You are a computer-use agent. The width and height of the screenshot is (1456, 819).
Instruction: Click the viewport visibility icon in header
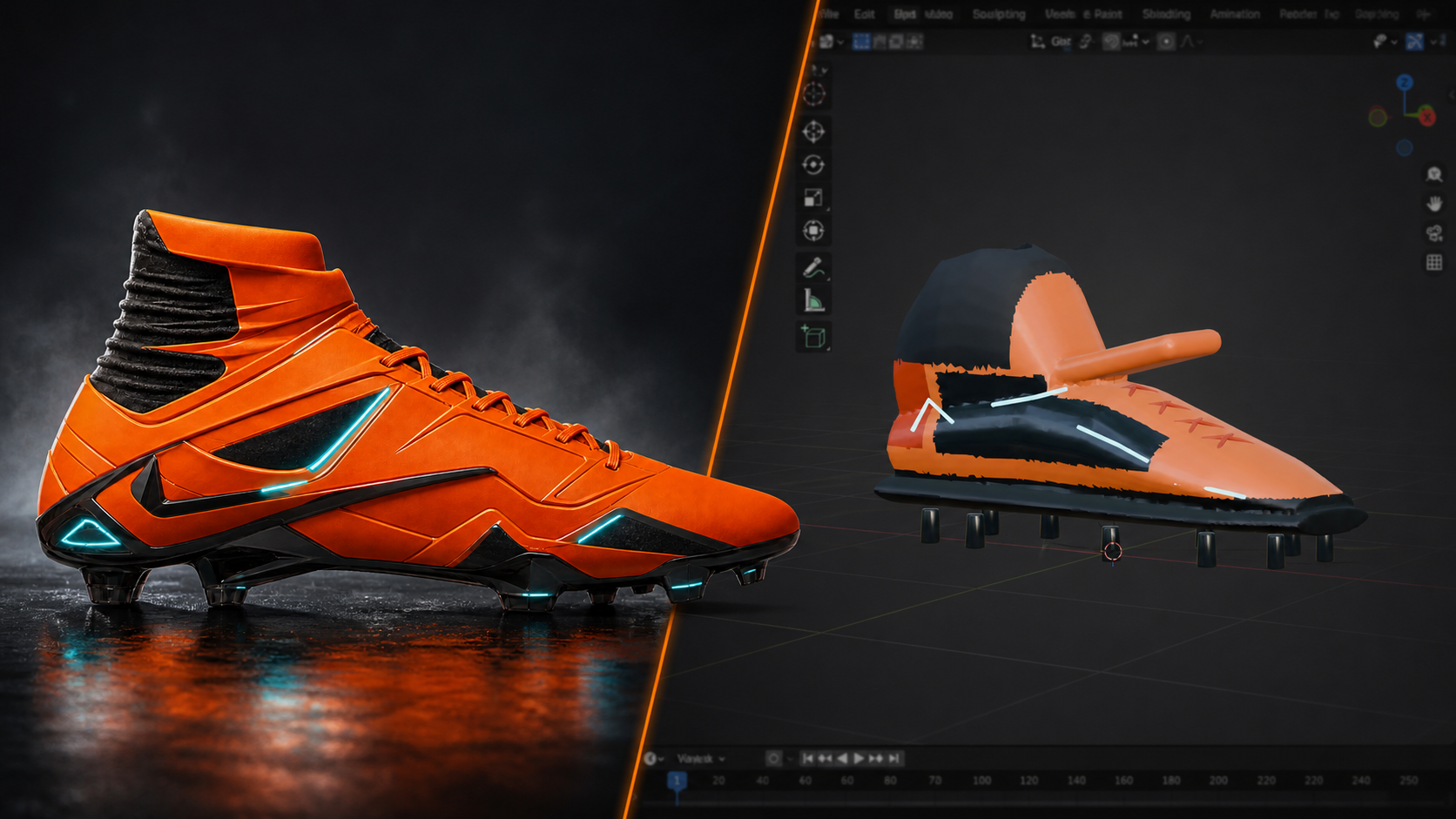pos(1380,42)
